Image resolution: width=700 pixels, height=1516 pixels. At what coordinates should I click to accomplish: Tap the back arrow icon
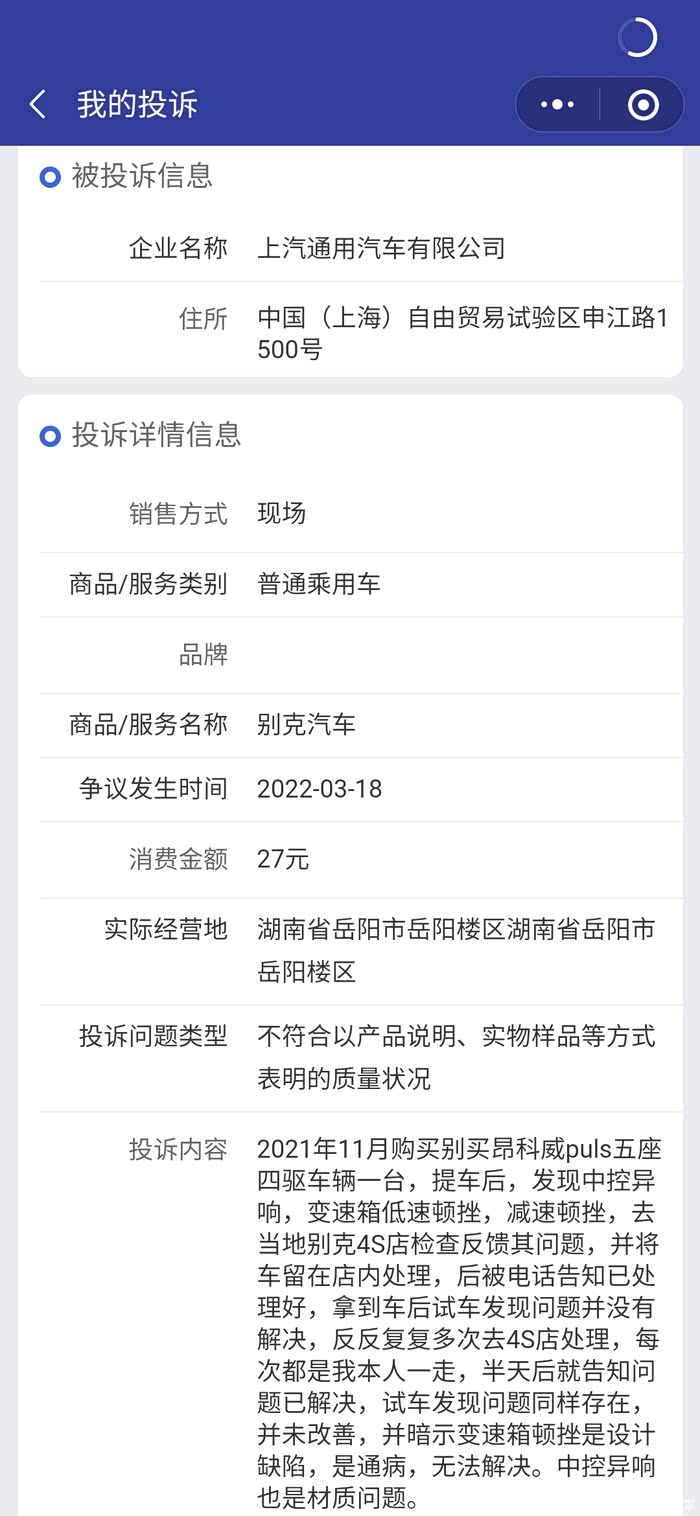pos(38,104)
